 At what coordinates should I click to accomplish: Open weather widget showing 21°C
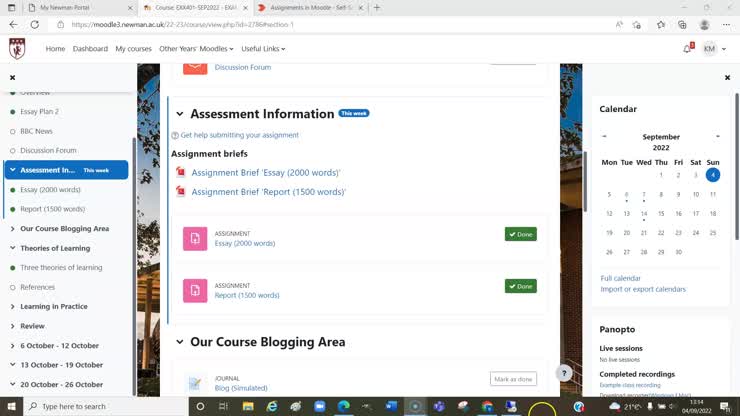[625, 407]
